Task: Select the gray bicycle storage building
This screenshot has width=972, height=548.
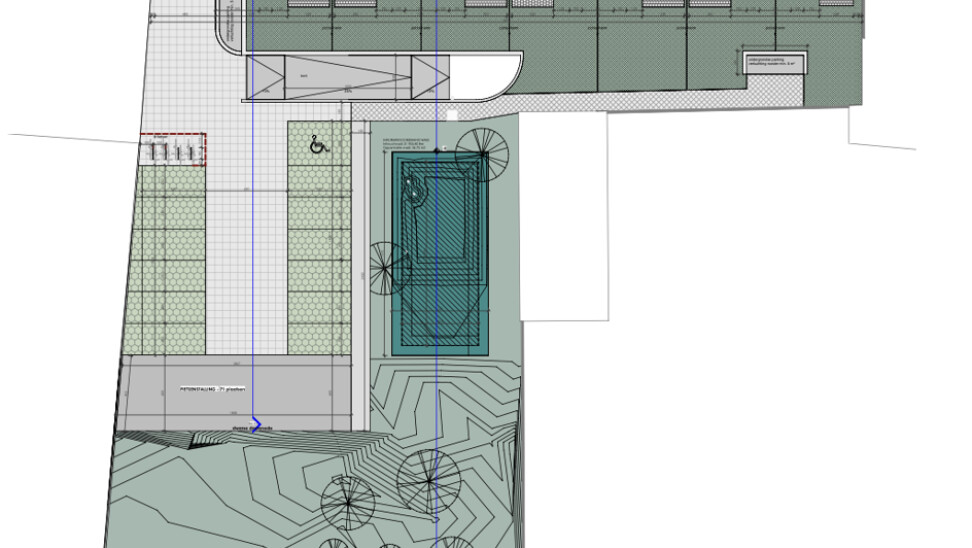Action: pyautogui.click(x=235, y=393)
